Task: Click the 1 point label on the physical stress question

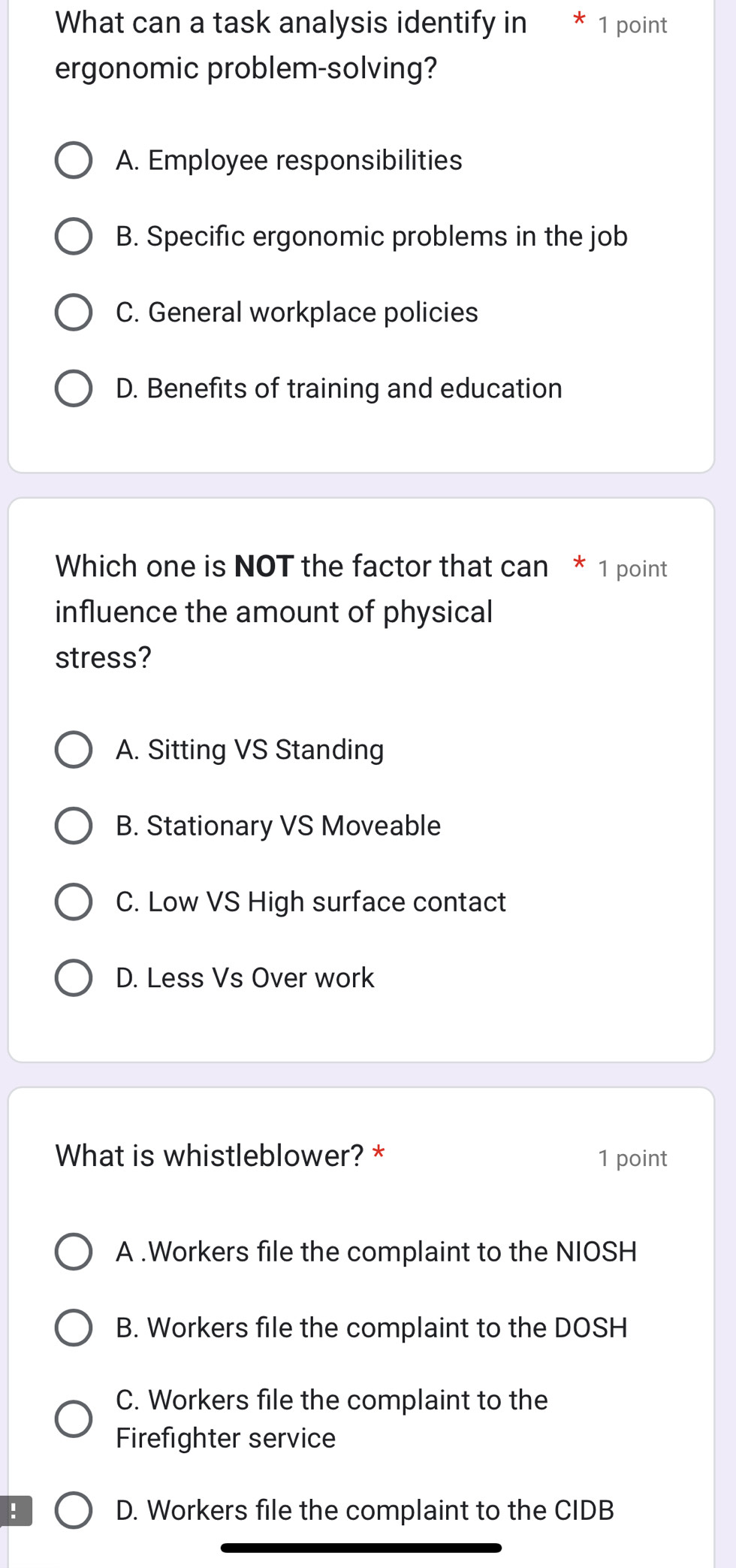Action: coord(632,569)
